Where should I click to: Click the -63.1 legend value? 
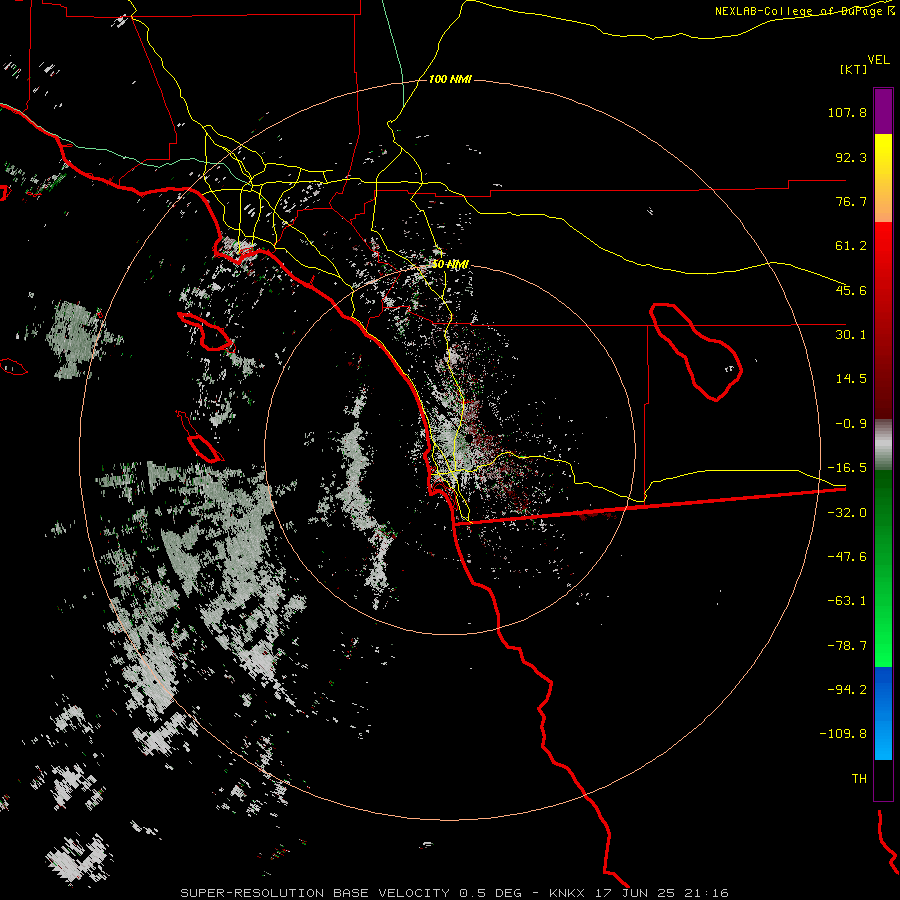[847, 601]
